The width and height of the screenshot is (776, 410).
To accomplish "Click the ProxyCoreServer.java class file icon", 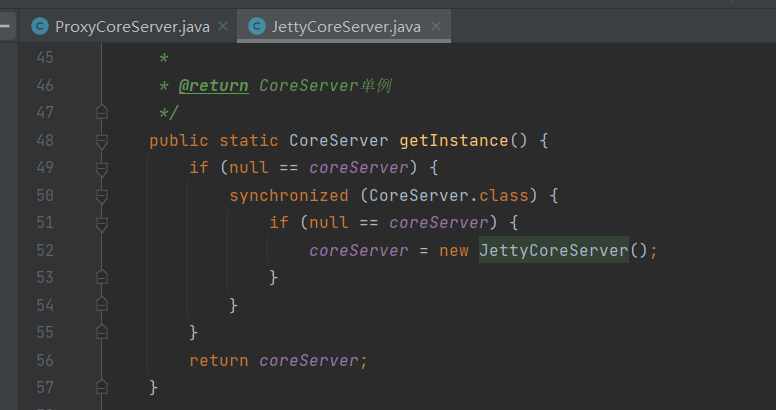I will tap(40, 26).
